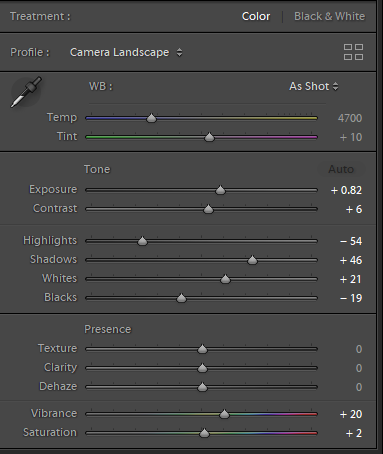Click the Blacks value – 19
Image resolution: width=383 pixels, height=454 pixels.
351,298
